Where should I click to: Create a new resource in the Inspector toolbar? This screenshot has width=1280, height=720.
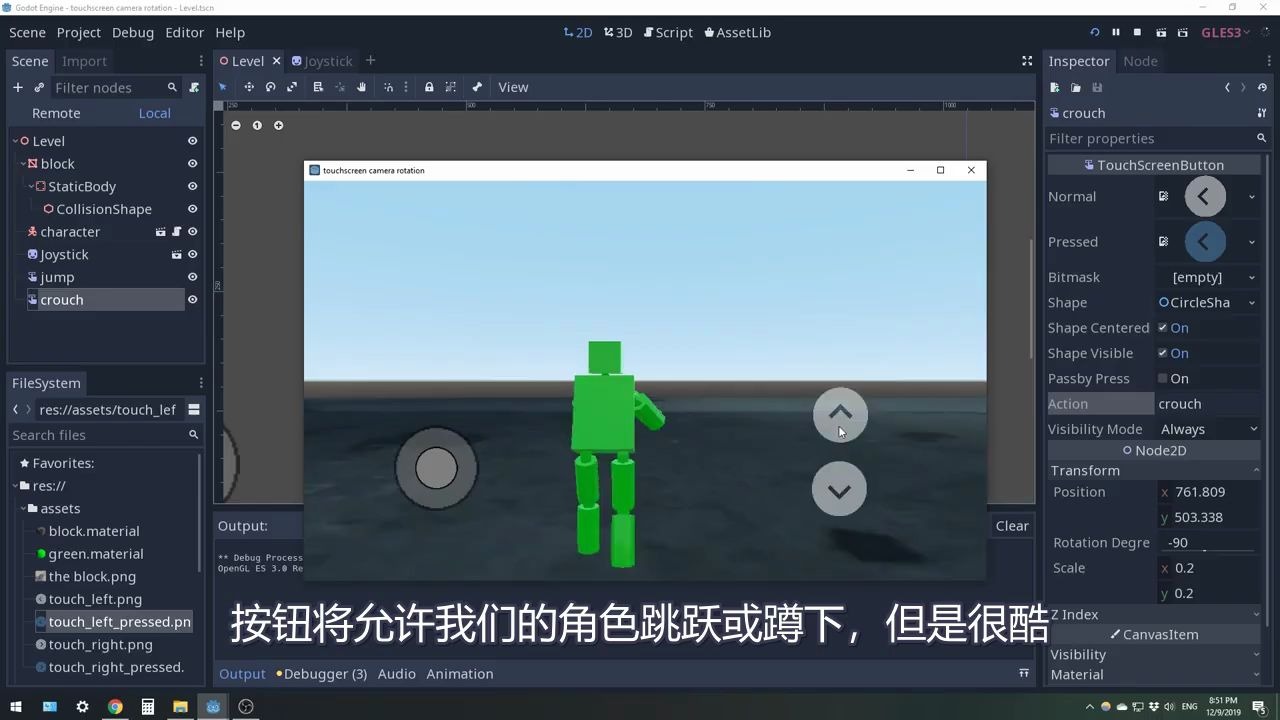point(1054,88)
